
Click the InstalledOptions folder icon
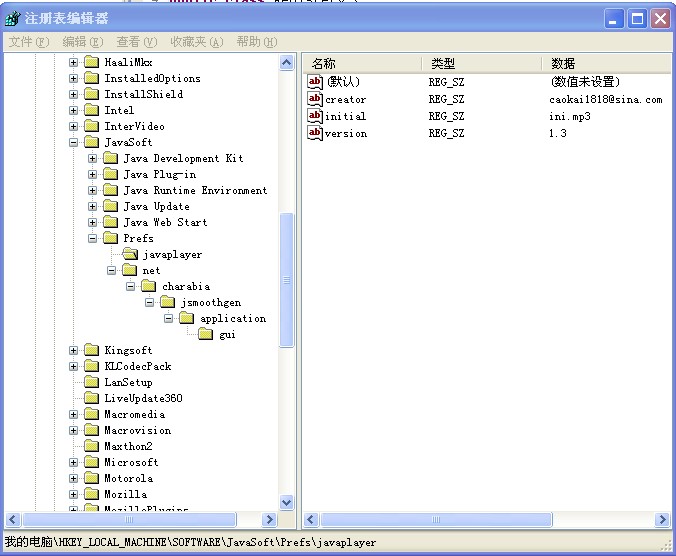click(x=91, y=78)
